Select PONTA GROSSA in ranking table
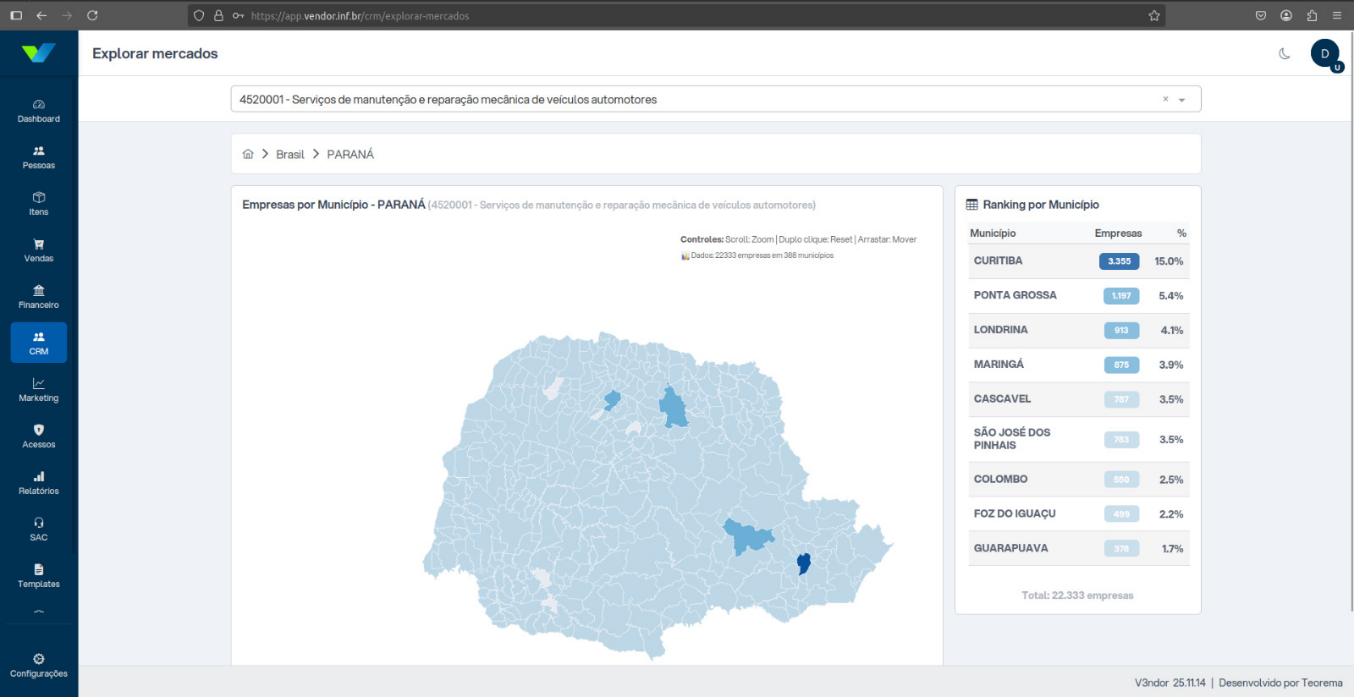 click(1078, 296)
